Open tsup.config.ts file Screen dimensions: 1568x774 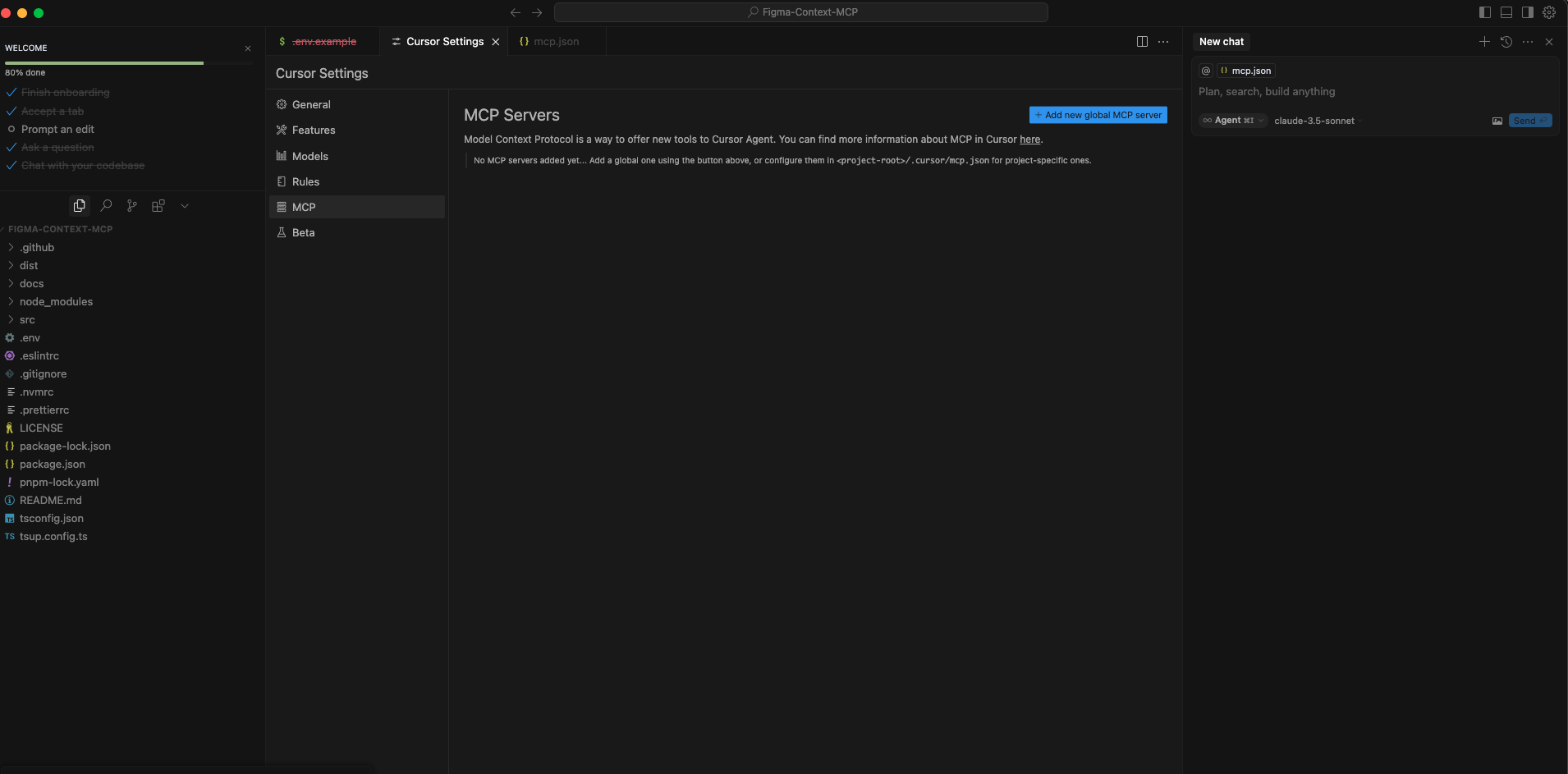pyautogui.click(x=132, y=537)
